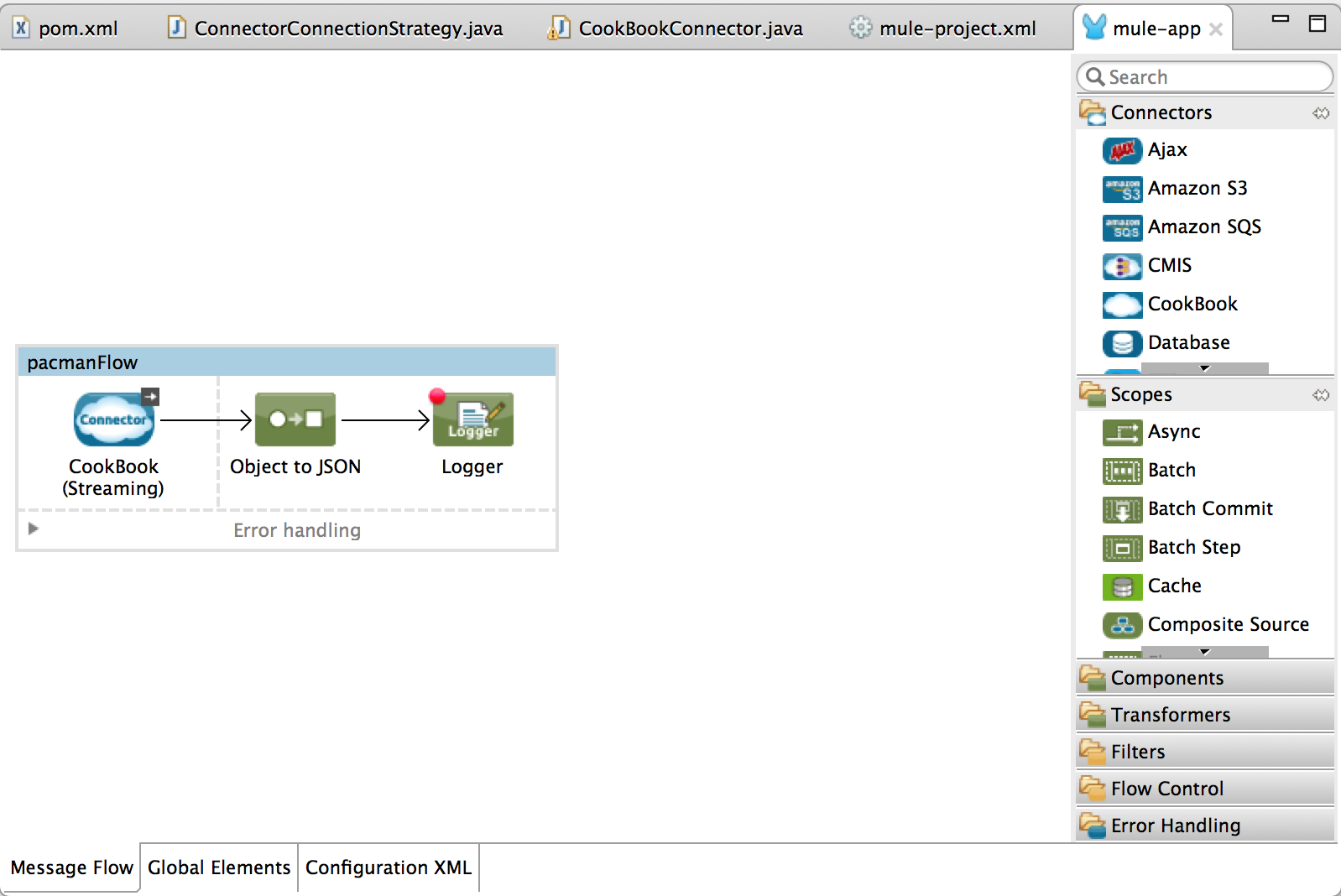Screen dimensions: 1341x896
Task: Click the search magnifier icon in palette
Action: click(1095, 77)
